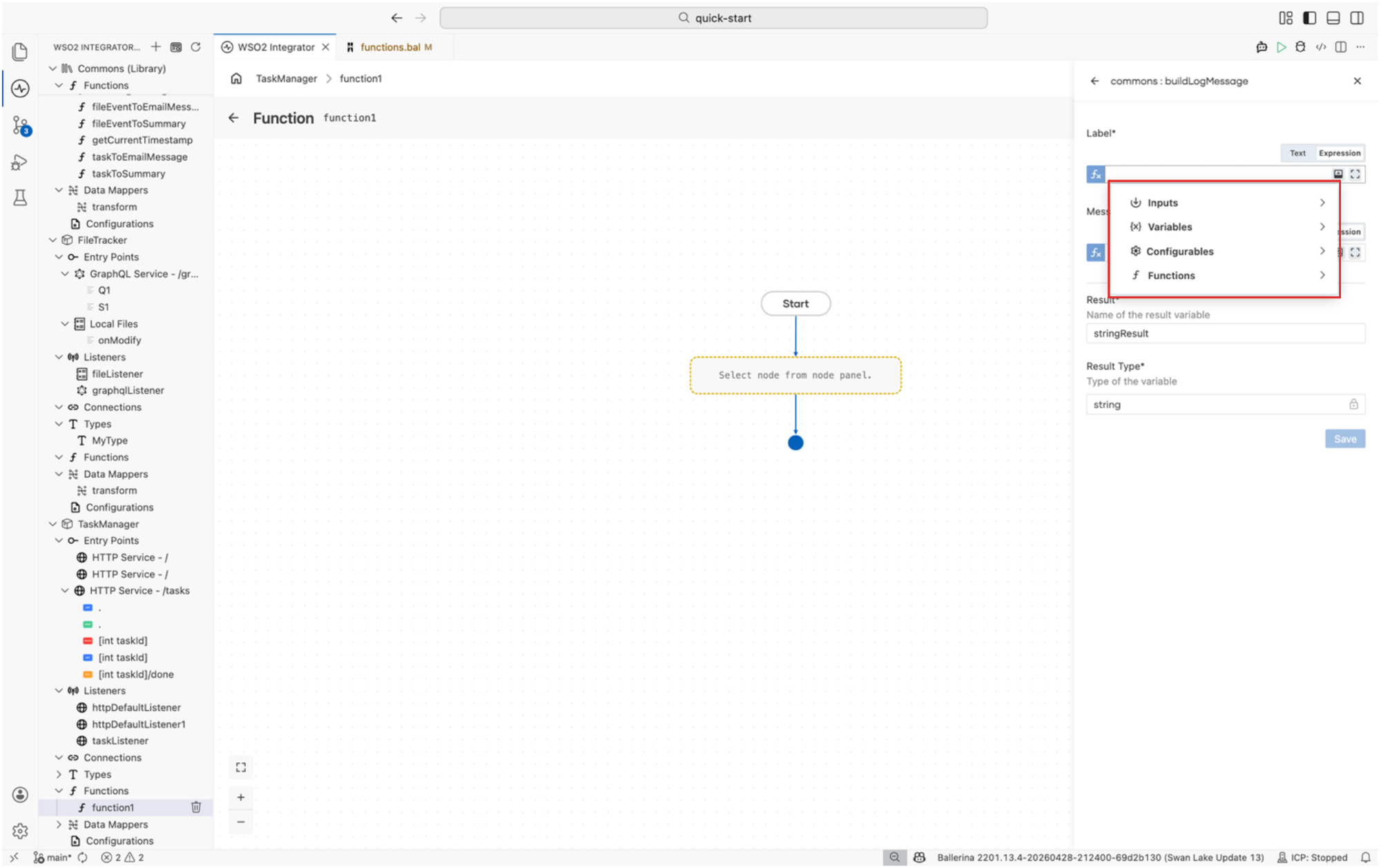Image resolution: width=1381 pixels, height=868 pixels.
Task: Click the debug icon in editor toolbar
Action: tap(1300, 47)
